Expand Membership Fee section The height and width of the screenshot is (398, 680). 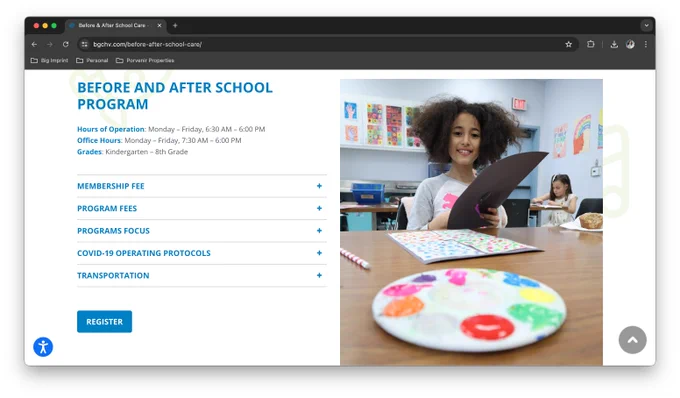coord(202,186)
